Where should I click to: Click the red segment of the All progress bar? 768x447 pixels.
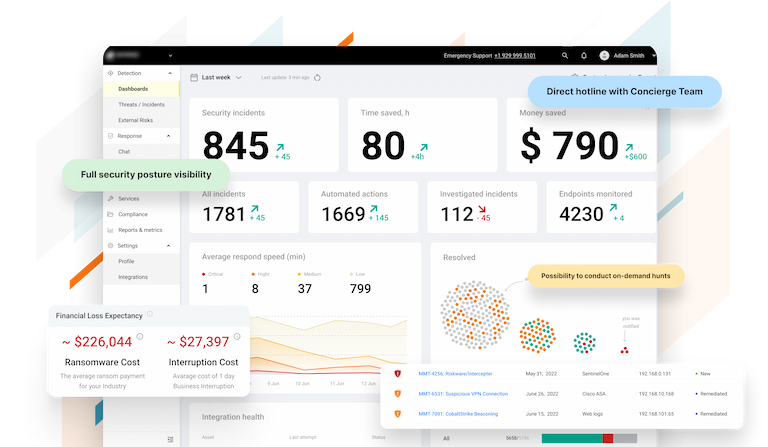click(608, 438)
